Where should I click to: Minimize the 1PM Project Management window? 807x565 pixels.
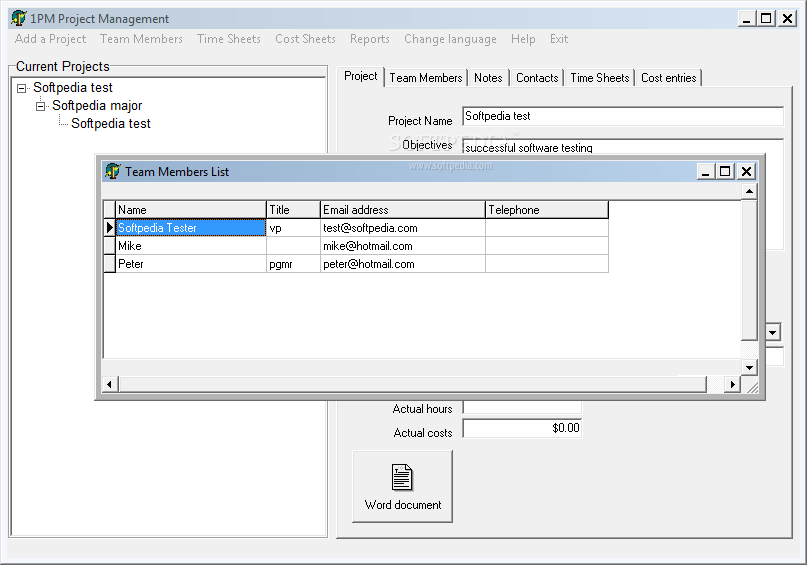coord(747,19)
